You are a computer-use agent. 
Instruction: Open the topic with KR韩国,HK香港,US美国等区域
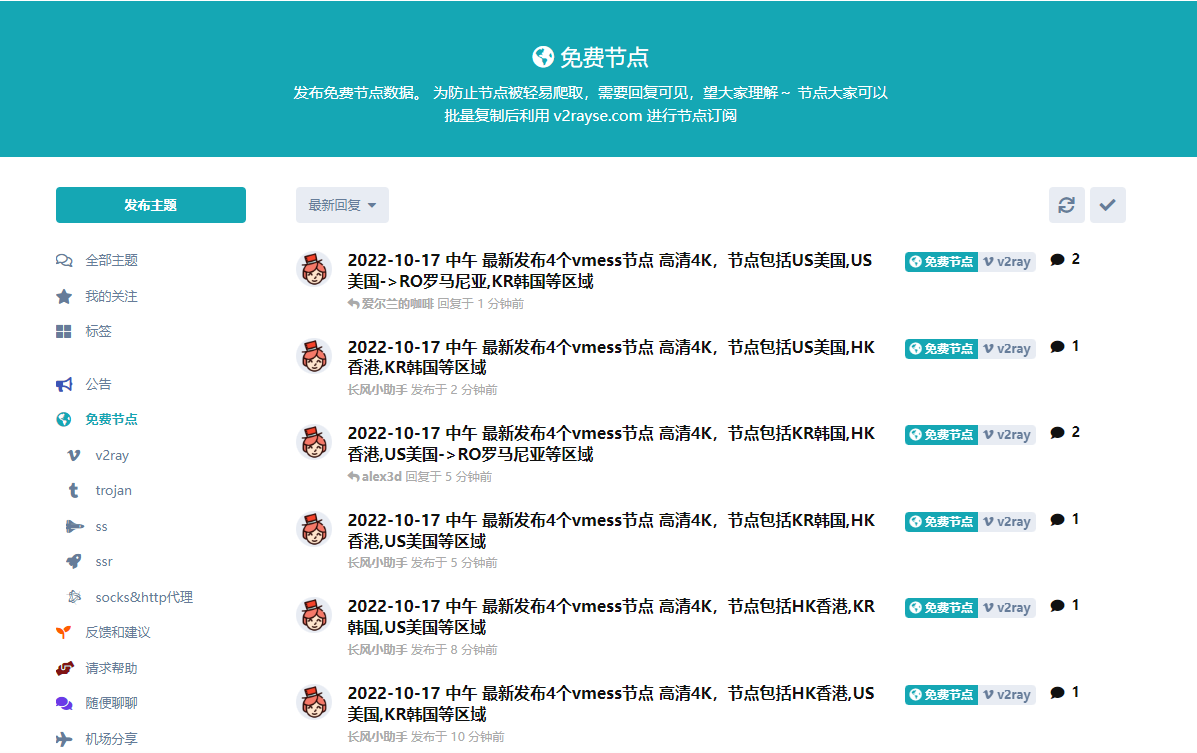coord(611,531)
